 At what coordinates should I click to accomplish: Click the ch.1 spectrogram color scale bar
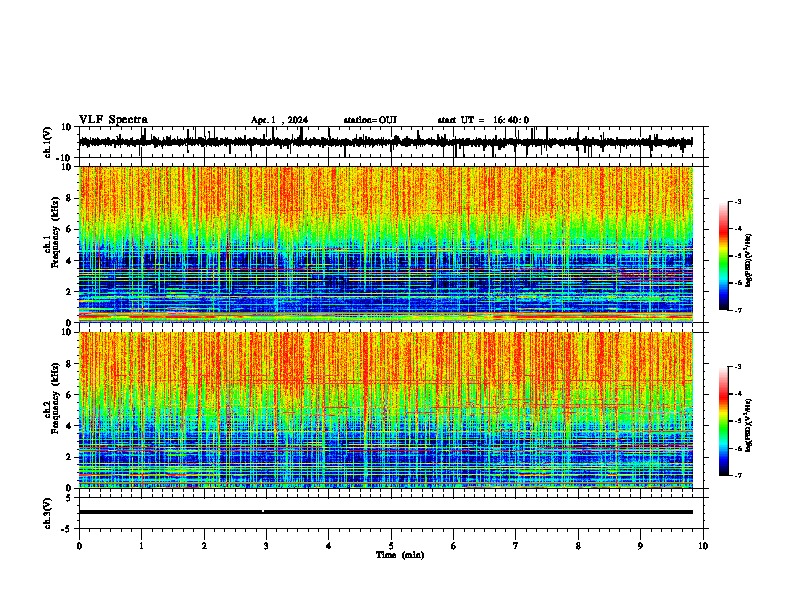click(724, 256)
